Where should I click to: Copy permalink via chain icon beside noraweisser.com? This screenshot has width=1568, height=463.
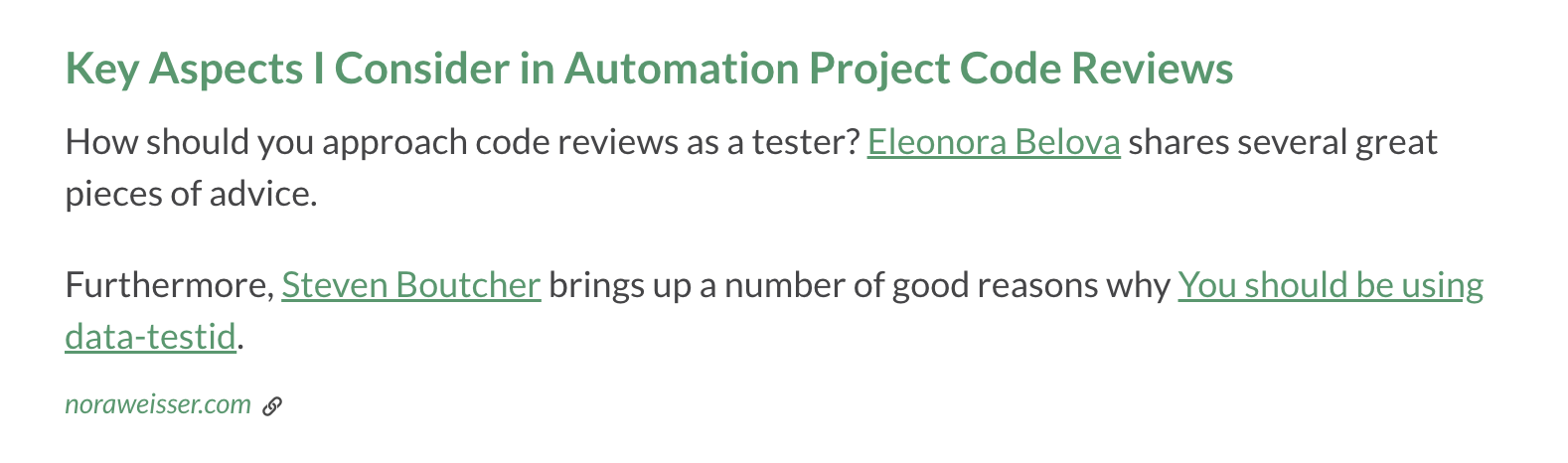pyautogui.click(x=272, y=405)
